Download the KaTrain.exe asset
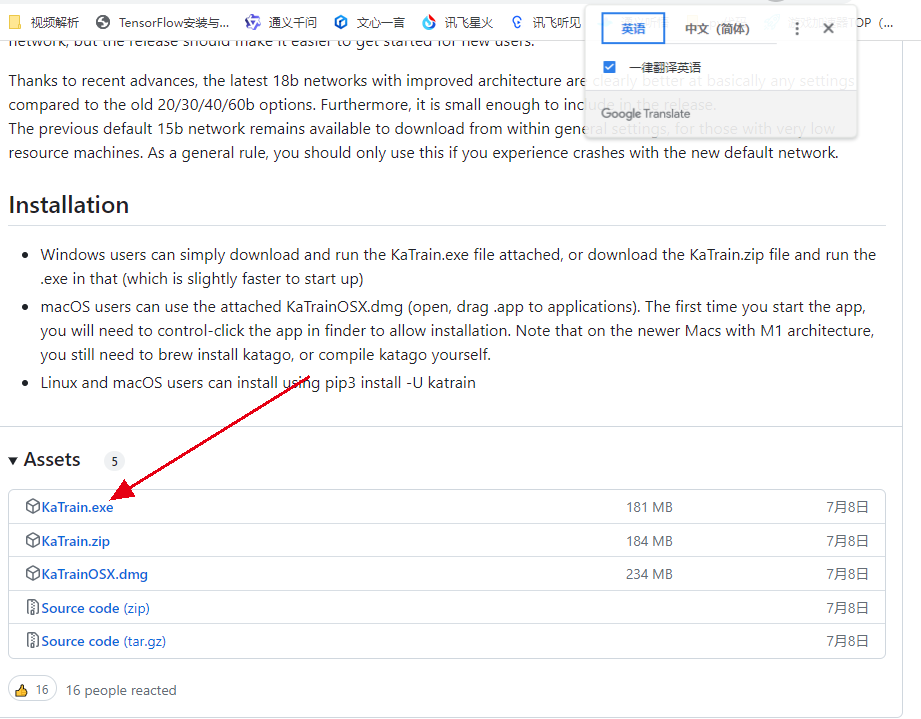This screenshot has height=719, width=921. click(x=77, y=507)
